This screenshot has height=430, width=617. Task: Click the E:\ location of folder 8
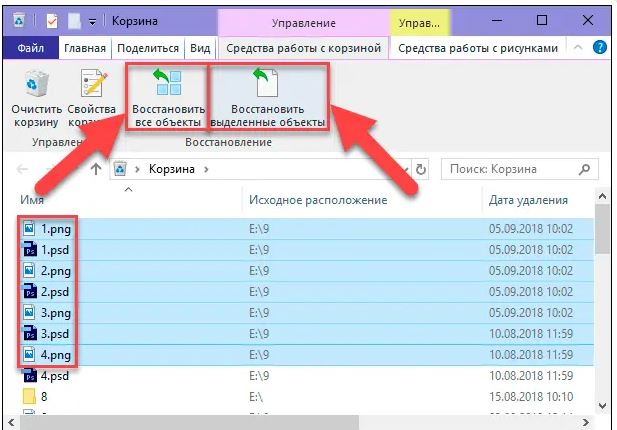tap(256, 397)
